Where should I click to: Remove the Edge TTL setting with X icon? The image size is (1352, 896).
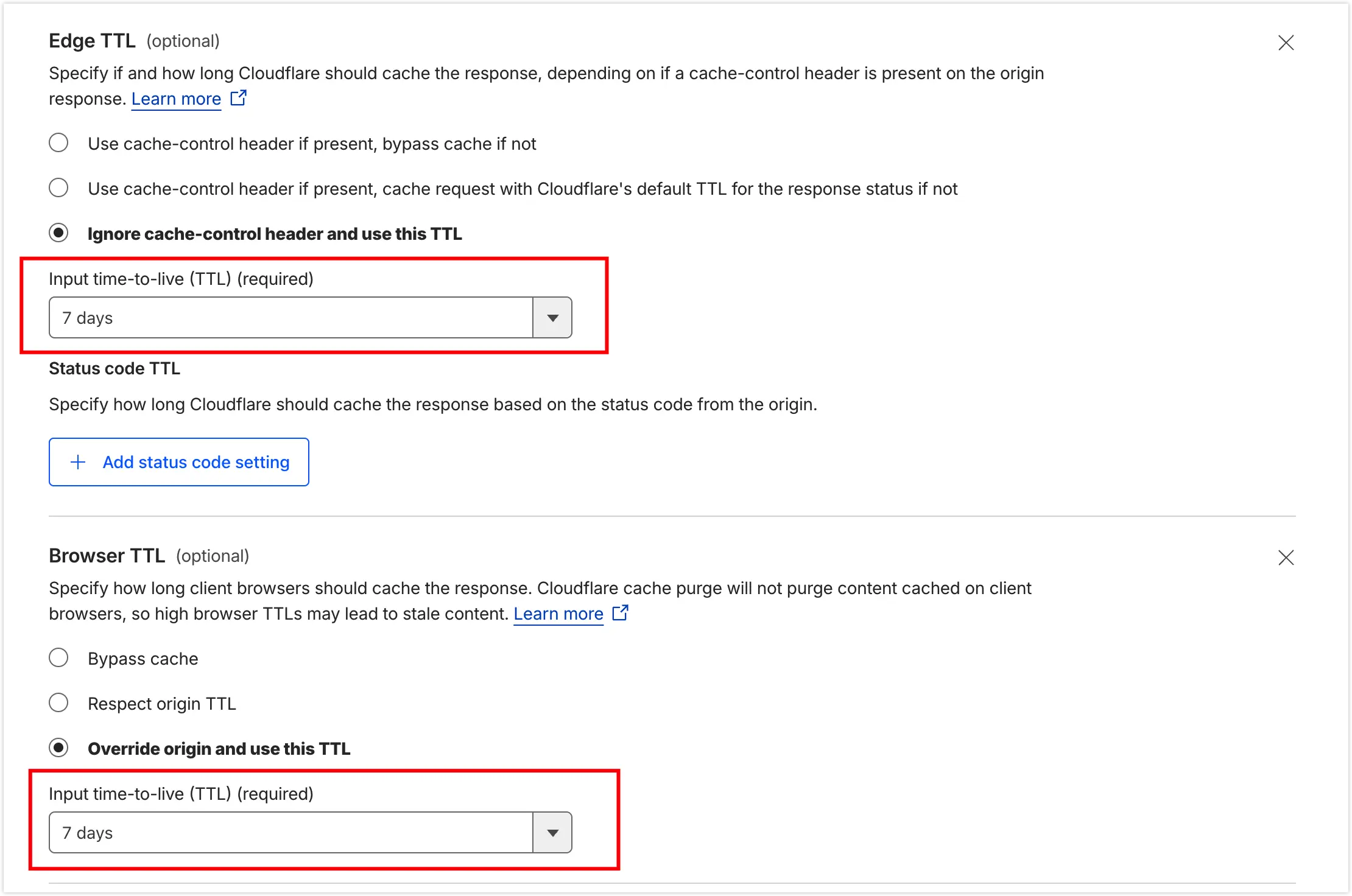pyautogui.click(x=1286, y=43)
